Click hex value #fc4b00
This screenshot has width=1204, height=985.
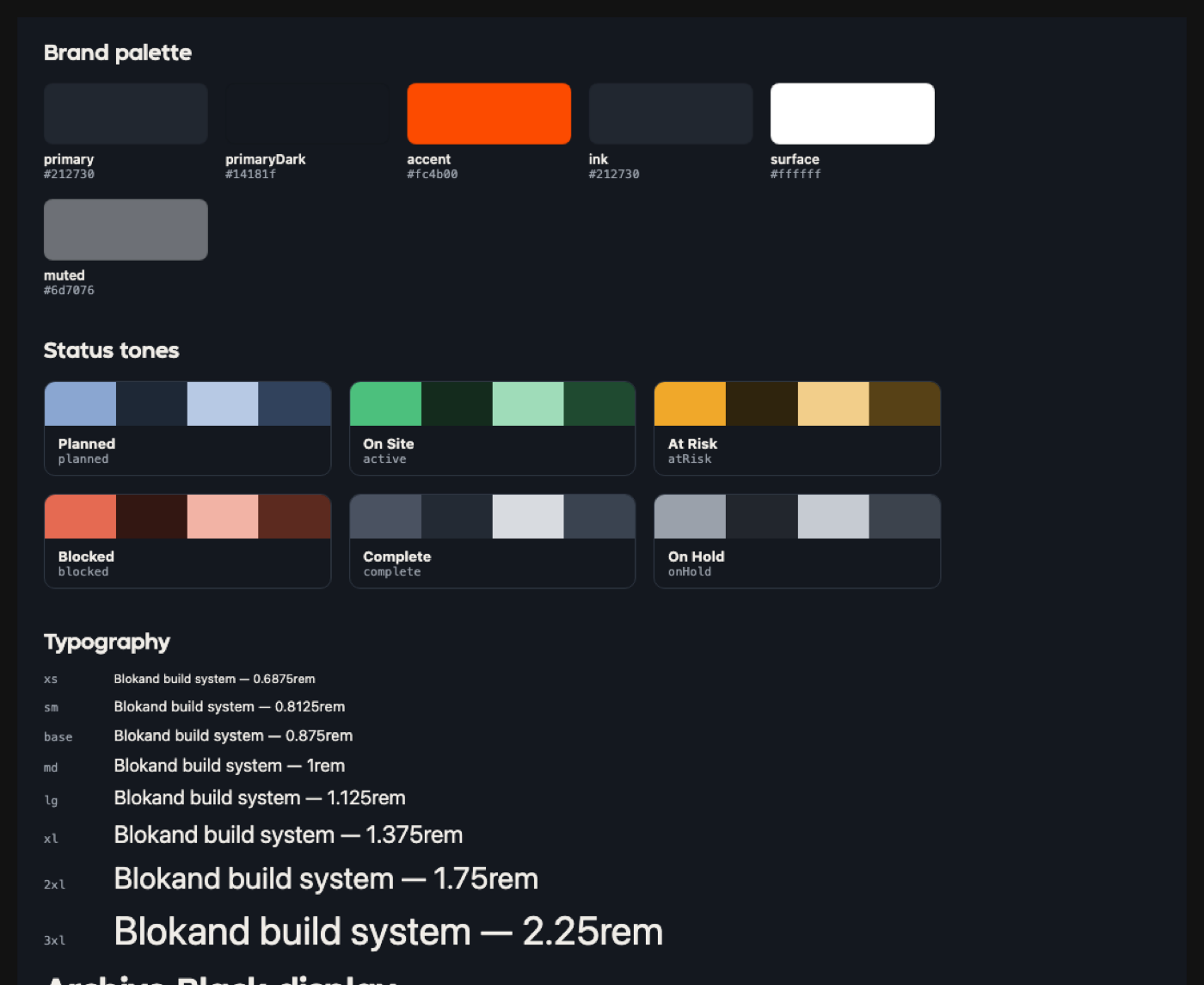tap(433, 174)
